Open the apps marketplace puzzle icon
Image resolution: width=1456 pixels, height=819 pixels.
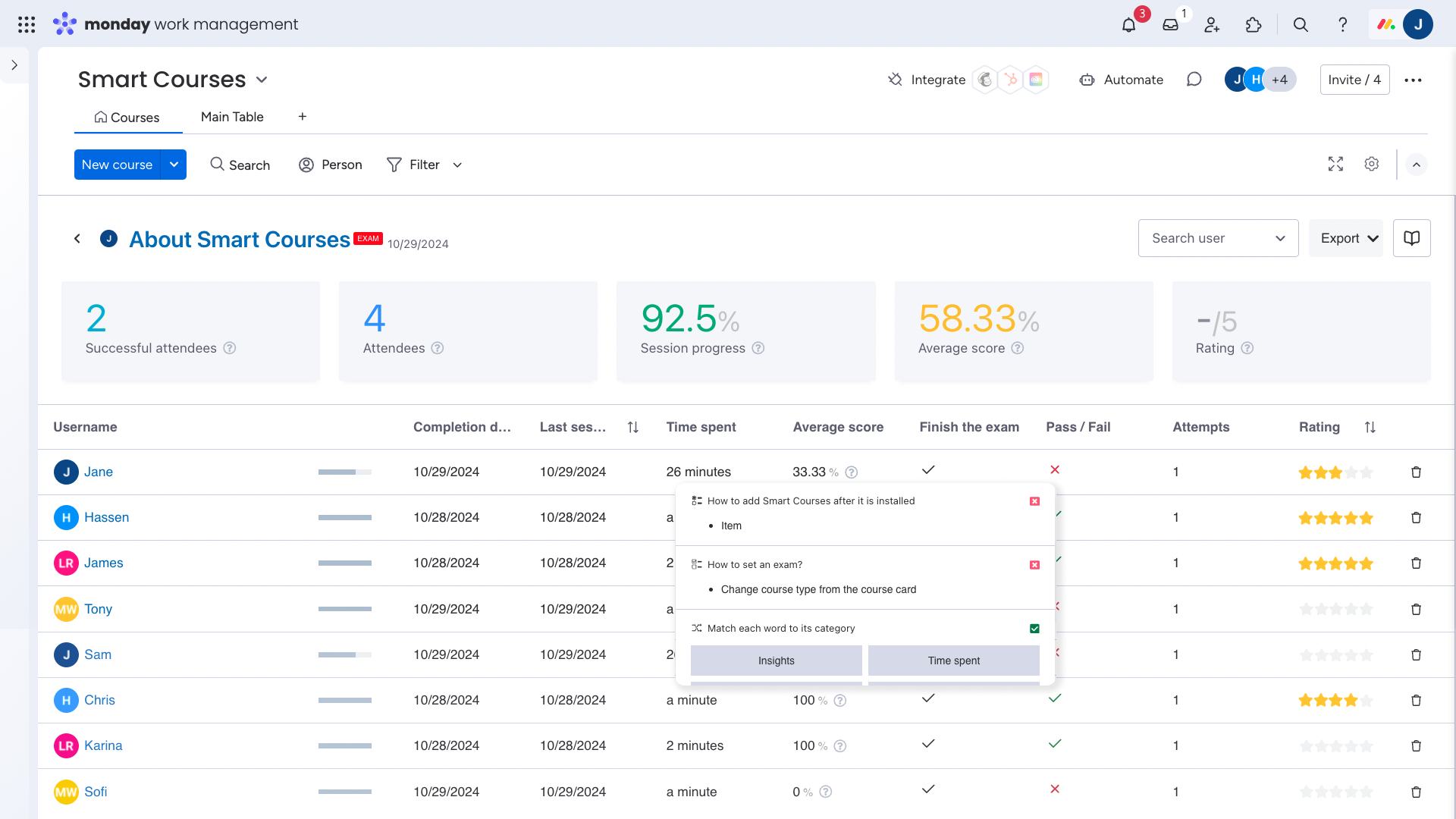click(x=1254, y=24)
